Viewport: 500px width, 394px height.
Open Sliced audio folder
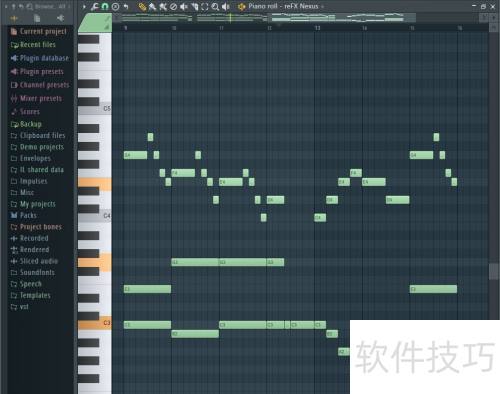click(x=34, y=261)
